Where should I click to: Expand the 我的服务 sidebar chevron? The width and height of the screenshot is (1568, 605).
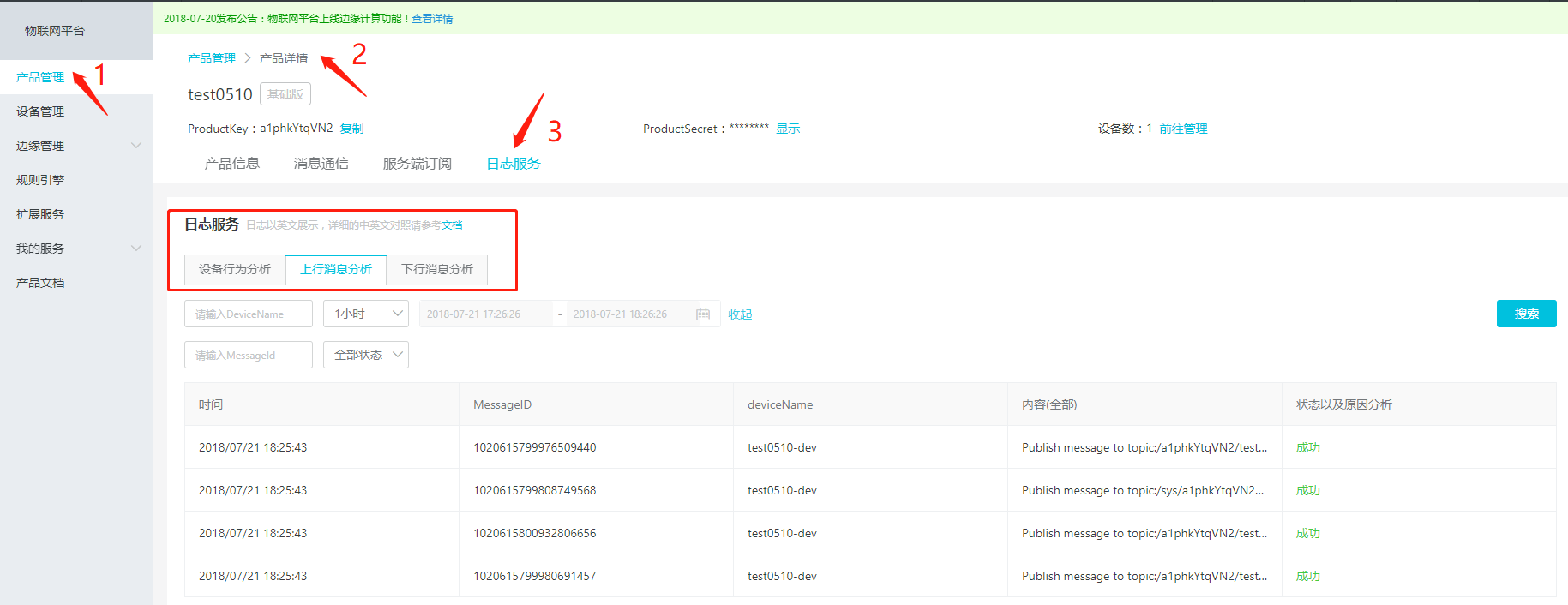[x=136, y=249]
